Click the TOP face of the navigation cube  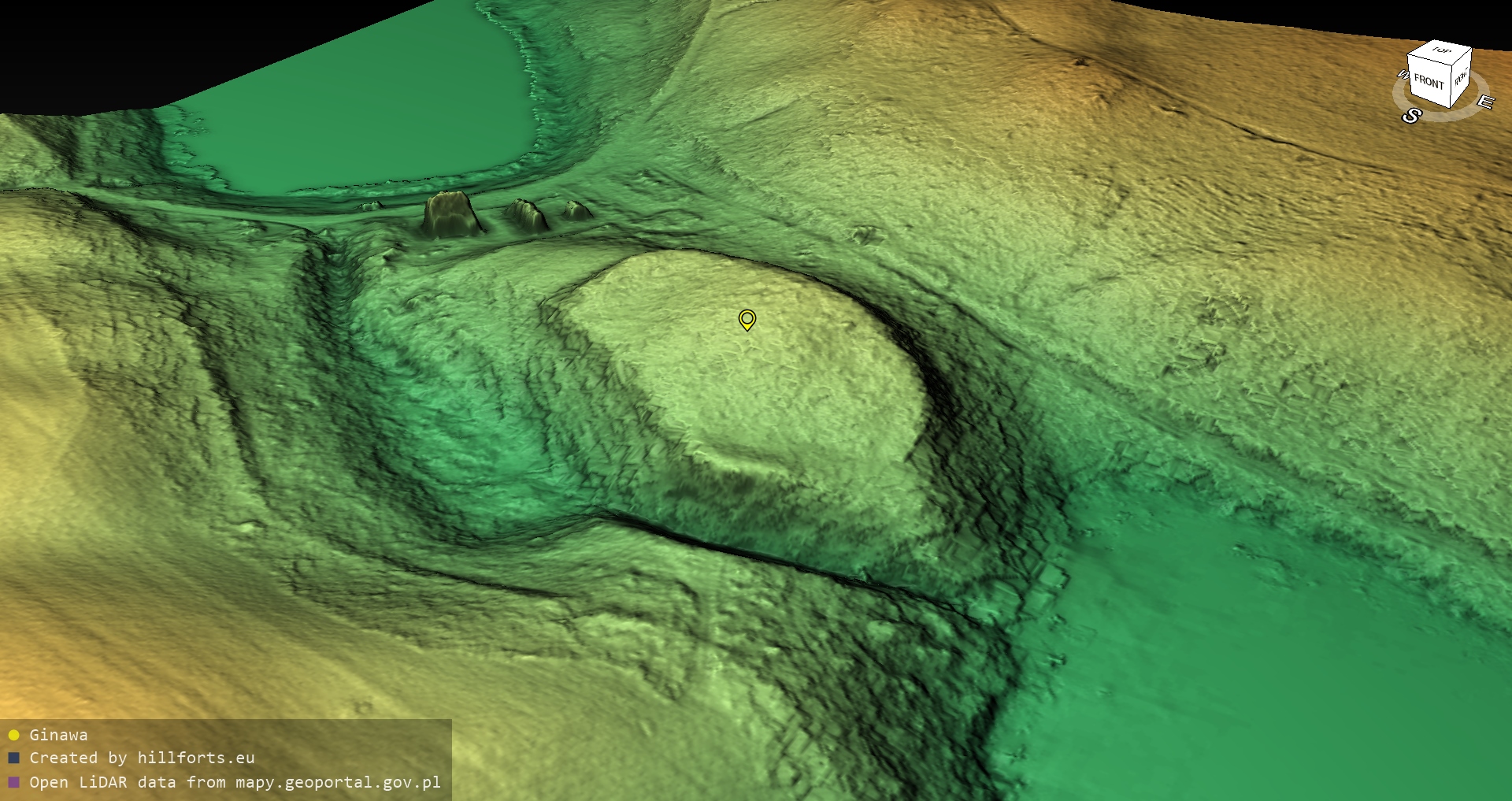1440,52
